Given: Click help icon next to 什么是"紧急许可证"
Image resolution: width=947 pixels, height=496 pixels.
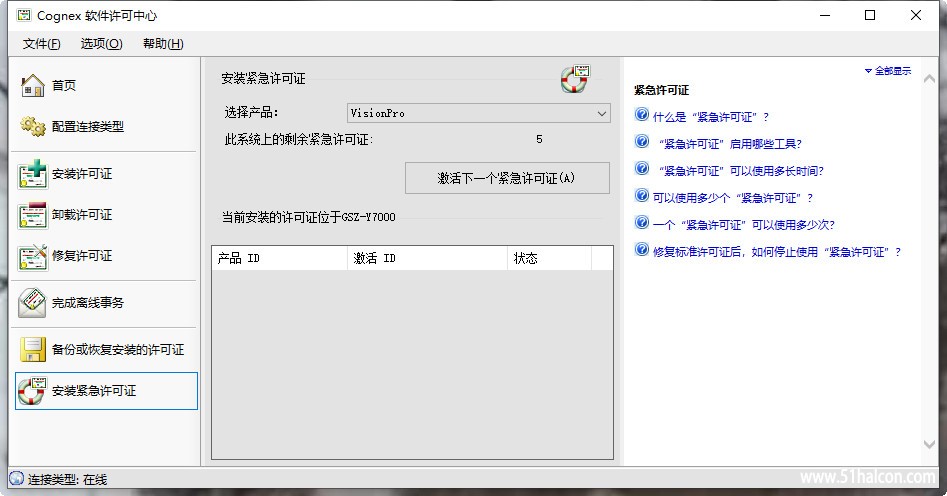Looking at the screenshot, I should (x=641, y=114).
